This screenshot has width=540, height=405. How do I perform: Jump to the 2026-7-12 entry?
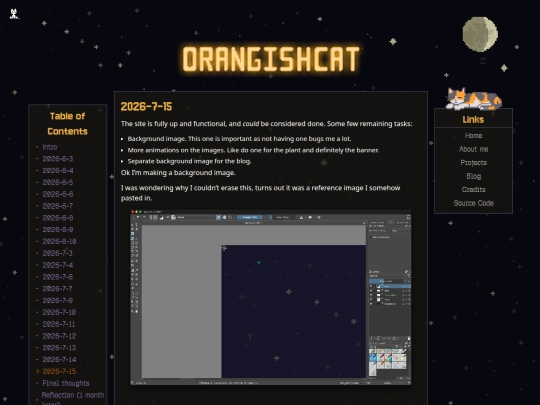coord(59,336)
